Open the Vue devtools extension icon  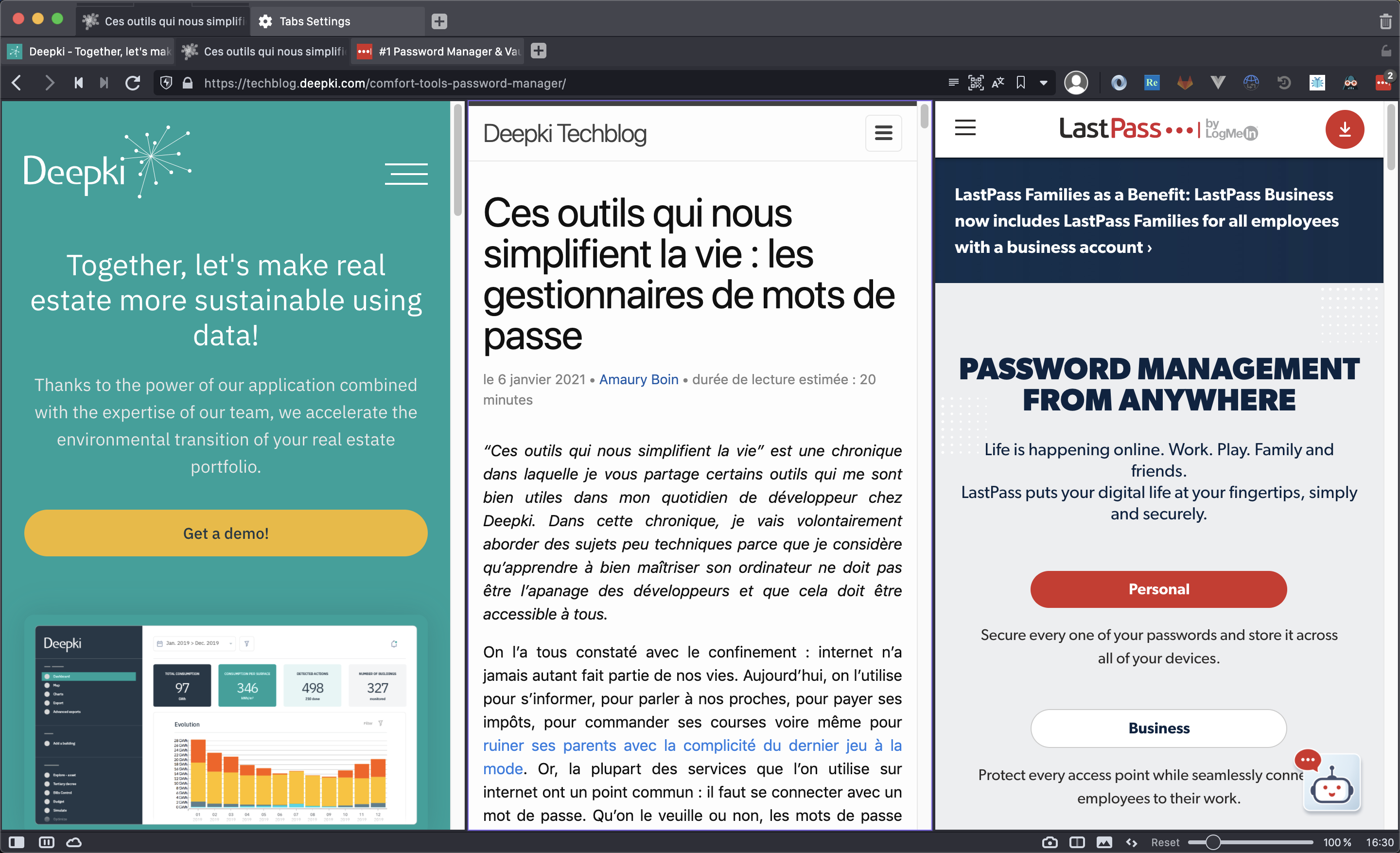coord(1218,83)
